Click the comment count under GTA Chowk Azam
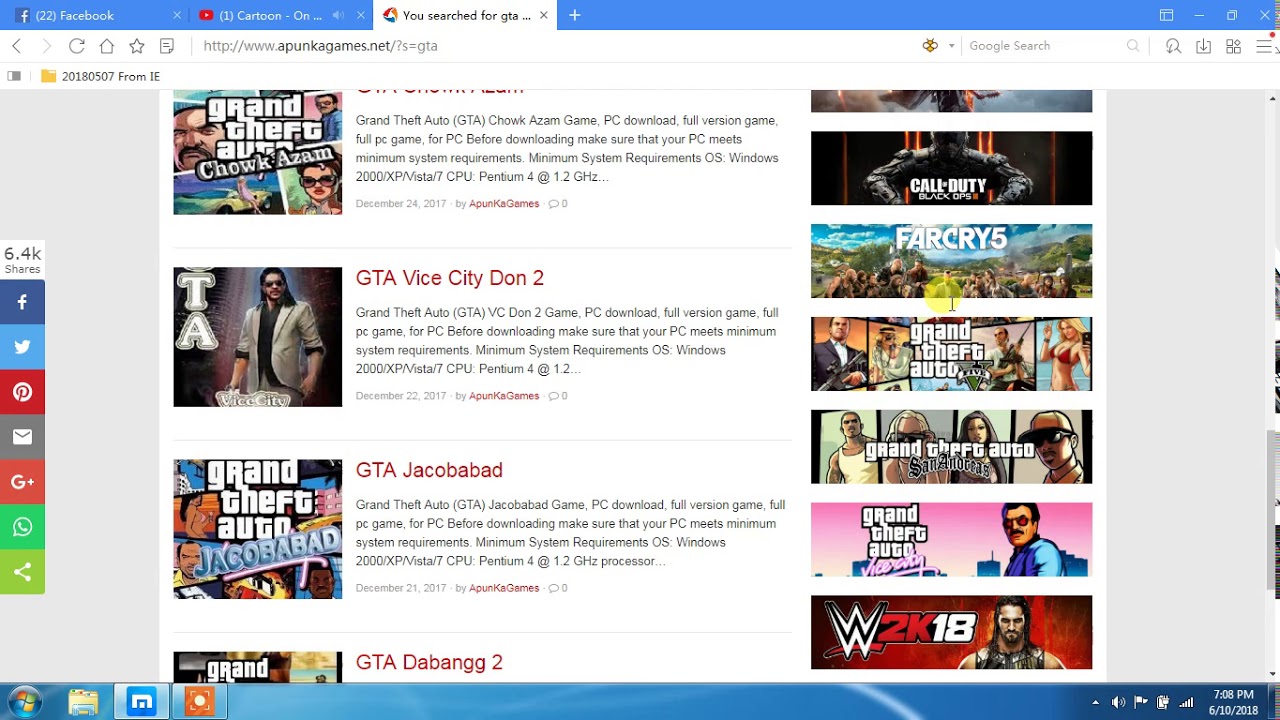This screenshot has width=1280, height=720. tap(558, 204)
